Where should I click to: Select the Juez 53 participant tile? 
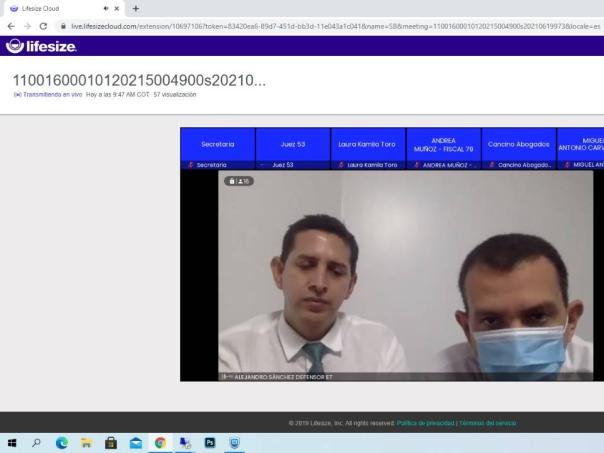point(292,144)
